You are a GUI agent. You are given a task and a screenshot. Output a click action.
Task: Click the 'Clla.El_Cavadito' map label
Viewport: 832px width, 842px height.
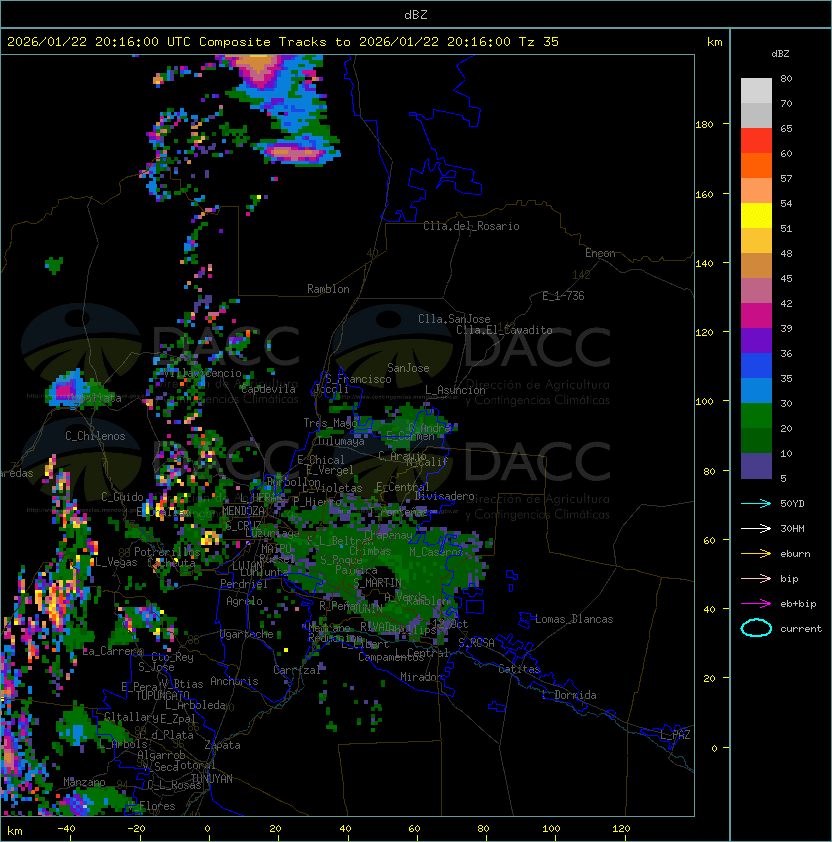coord(504,330)
